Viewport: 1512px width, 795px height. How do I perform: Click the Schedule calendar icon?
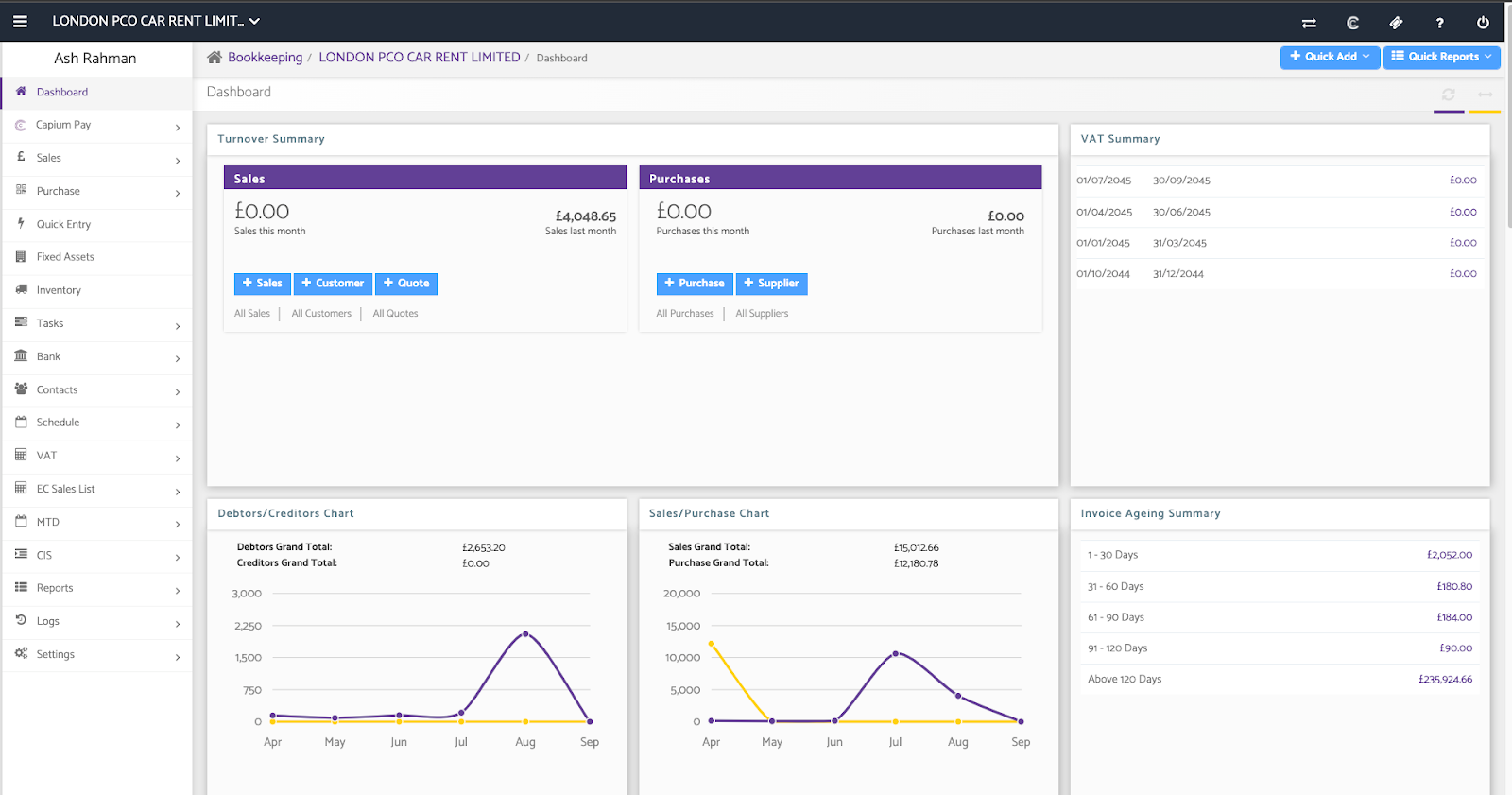pos(21,422)
